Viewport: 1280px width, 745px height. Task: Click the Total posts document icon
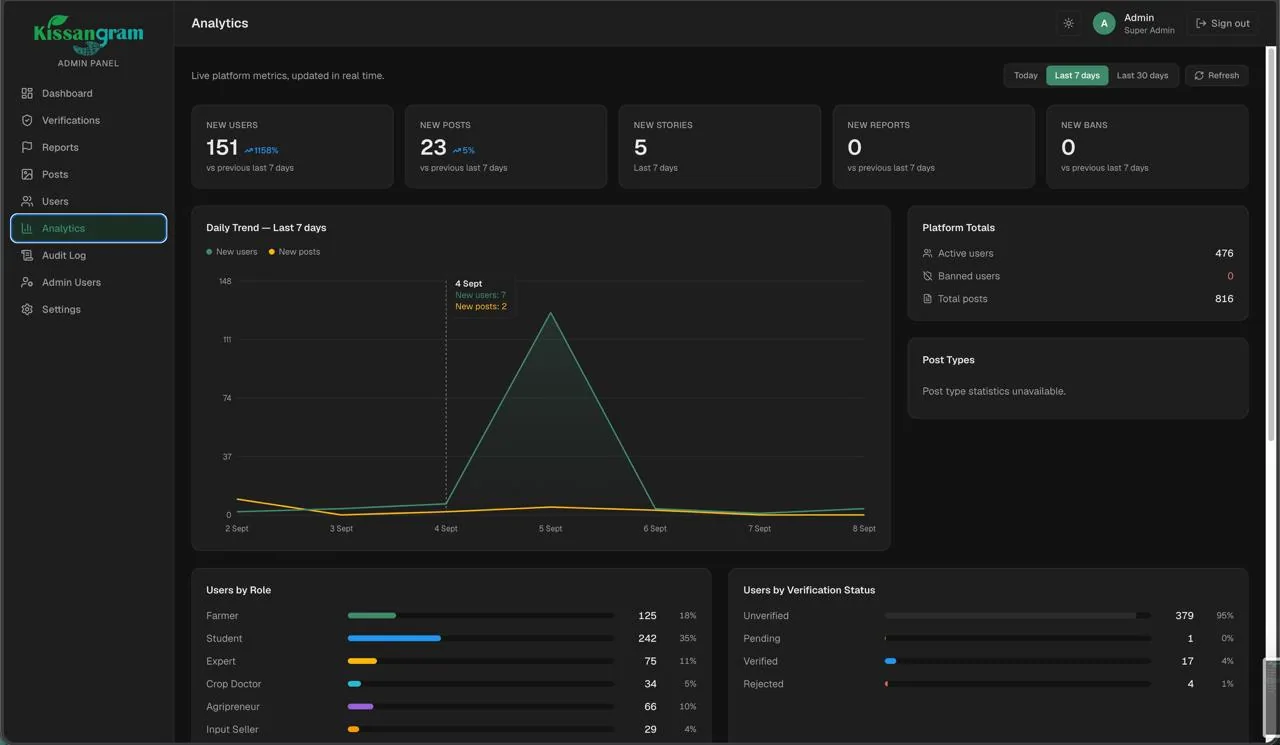point(927,299)
